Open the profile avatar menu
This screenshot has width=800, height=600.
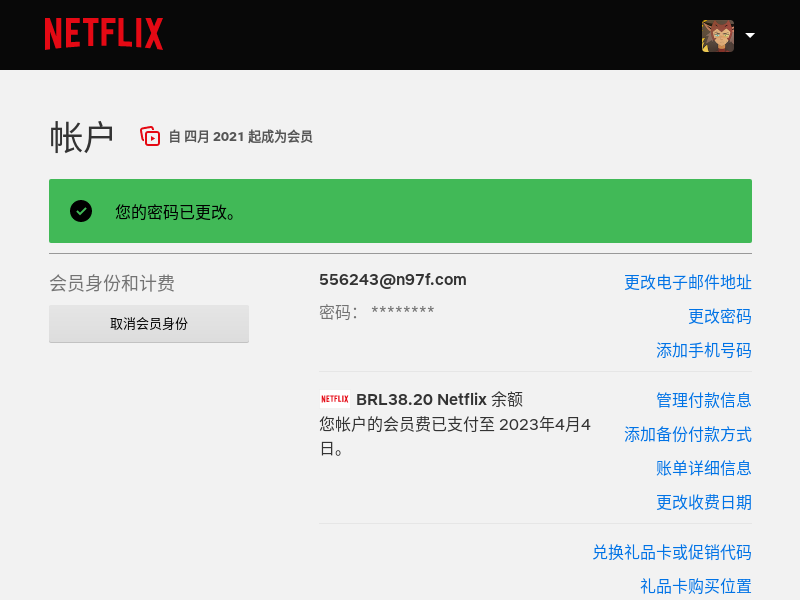[x=718, y=36]
